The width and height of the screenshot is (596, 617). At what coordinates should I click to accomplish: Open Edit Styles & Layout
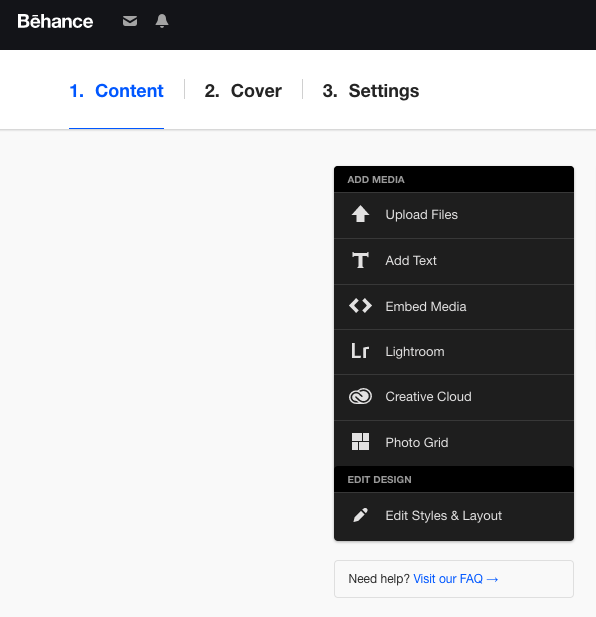[x=454, y=516]
